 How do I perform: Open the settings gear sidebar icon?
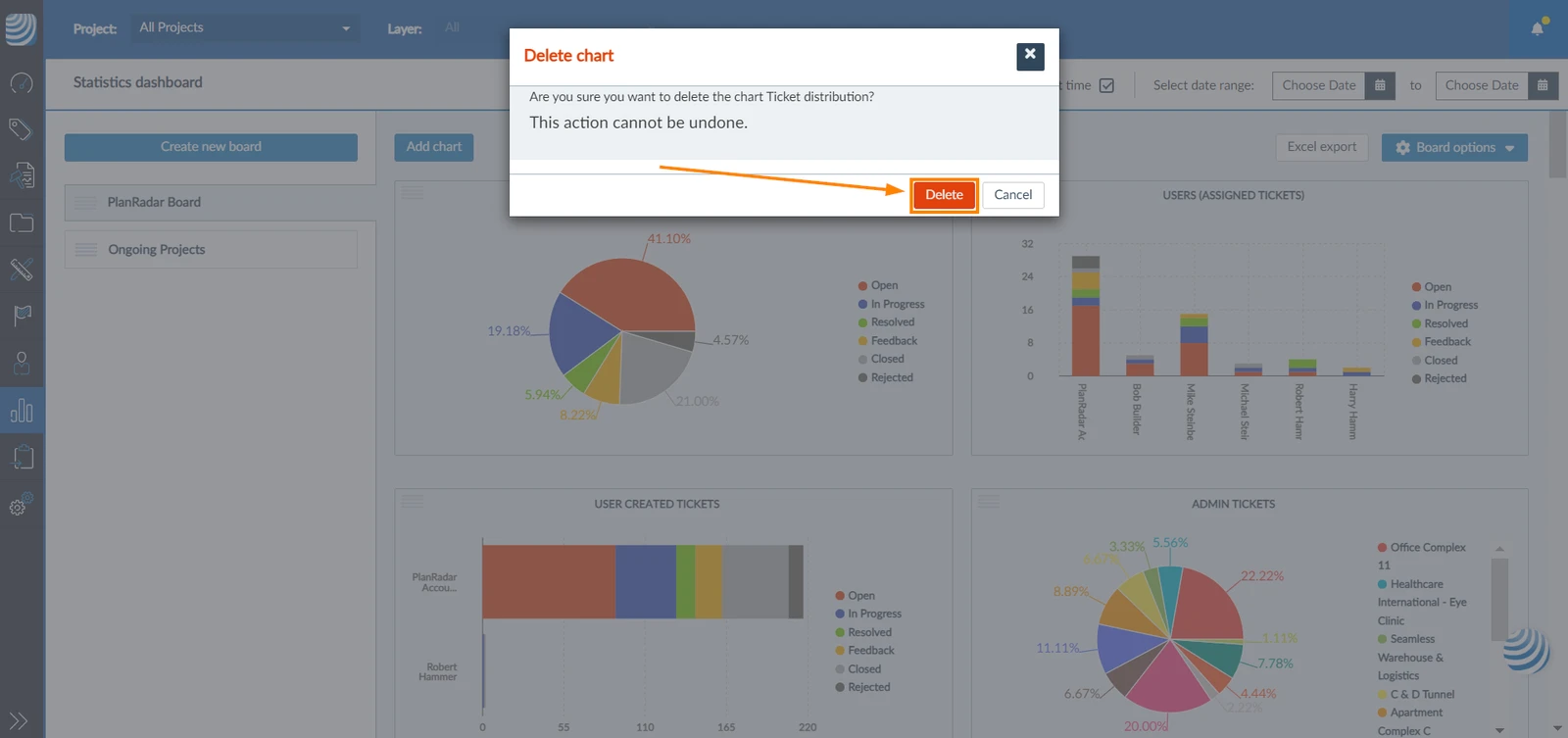coord(21,505)
